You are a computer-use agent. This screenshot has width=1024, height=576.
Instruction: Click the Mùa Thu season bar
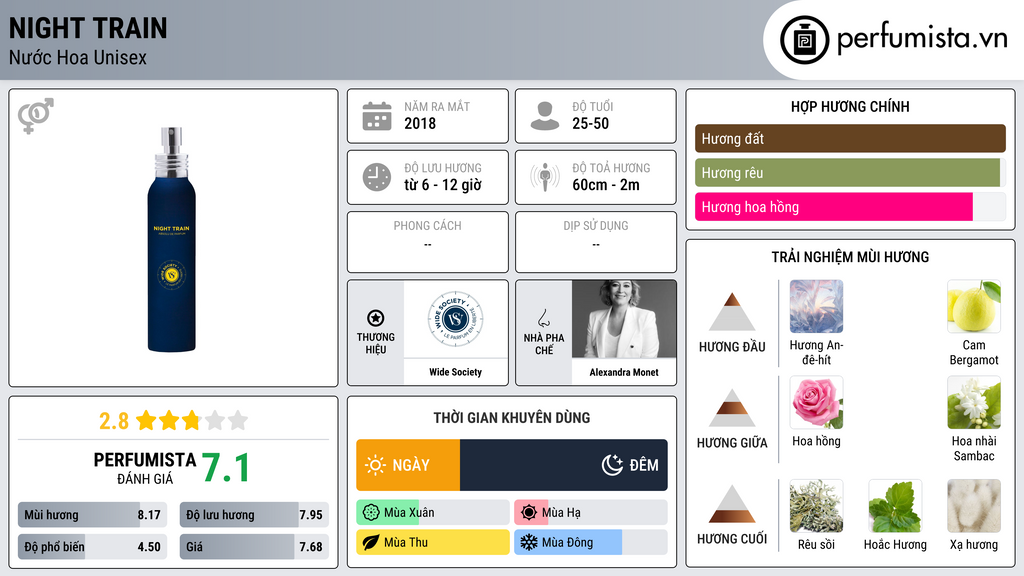(432, 542)
